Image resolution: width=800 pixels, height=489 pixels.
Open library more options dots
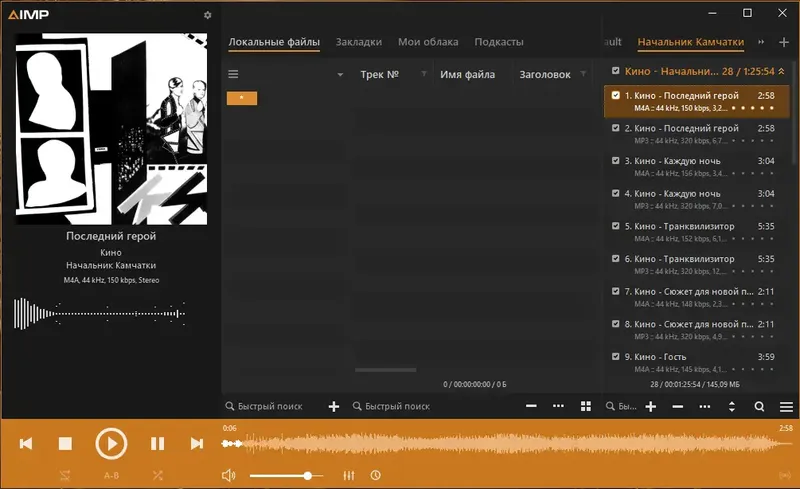(x=559, y=406)
